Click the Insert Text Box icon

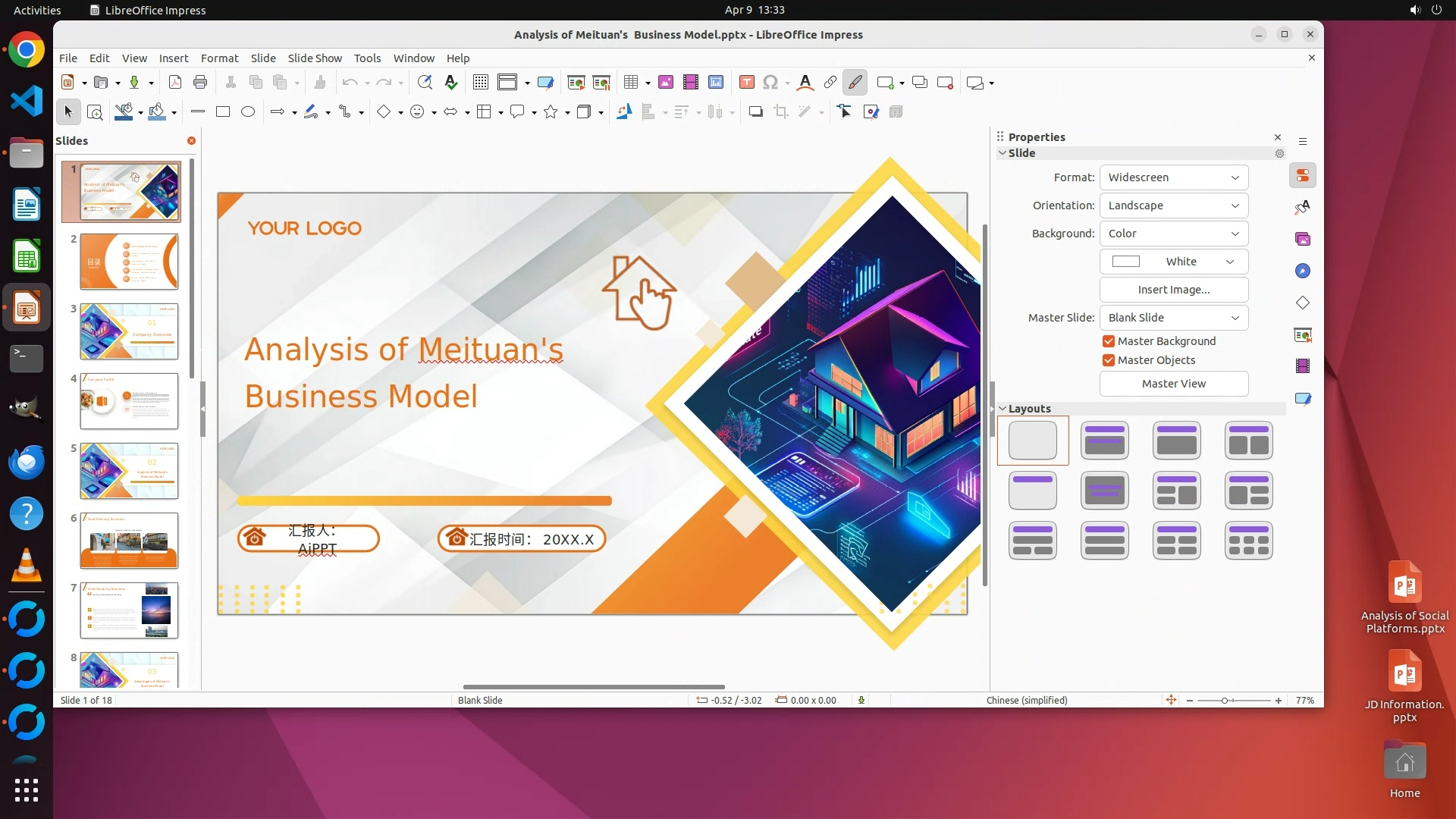(747, 83)
